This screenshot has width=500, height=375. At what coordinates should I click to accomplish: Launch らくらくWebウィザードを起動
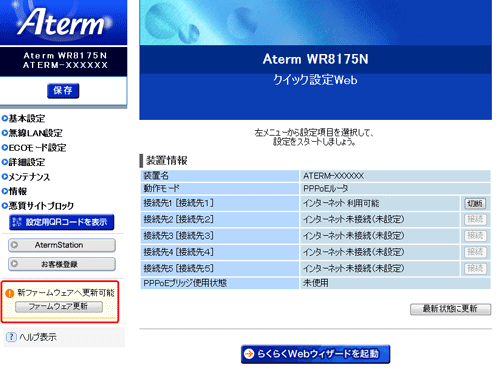(x=315, y=354)
